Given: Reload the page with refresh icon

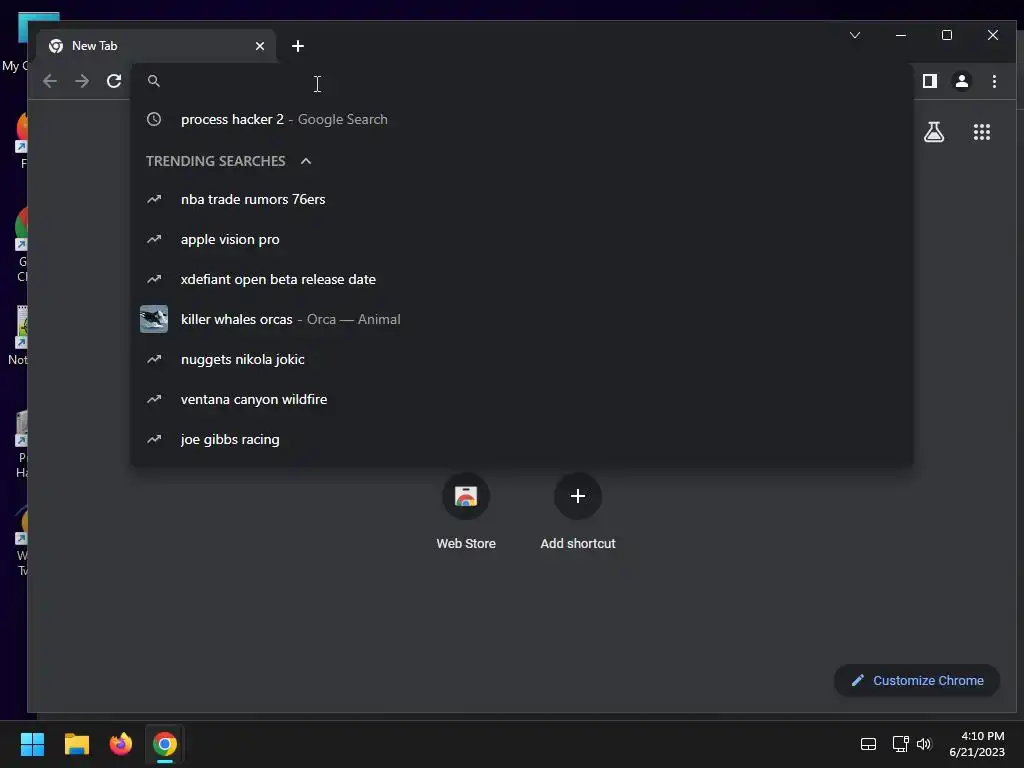Looking at the screenshot, I should [114, 81].
